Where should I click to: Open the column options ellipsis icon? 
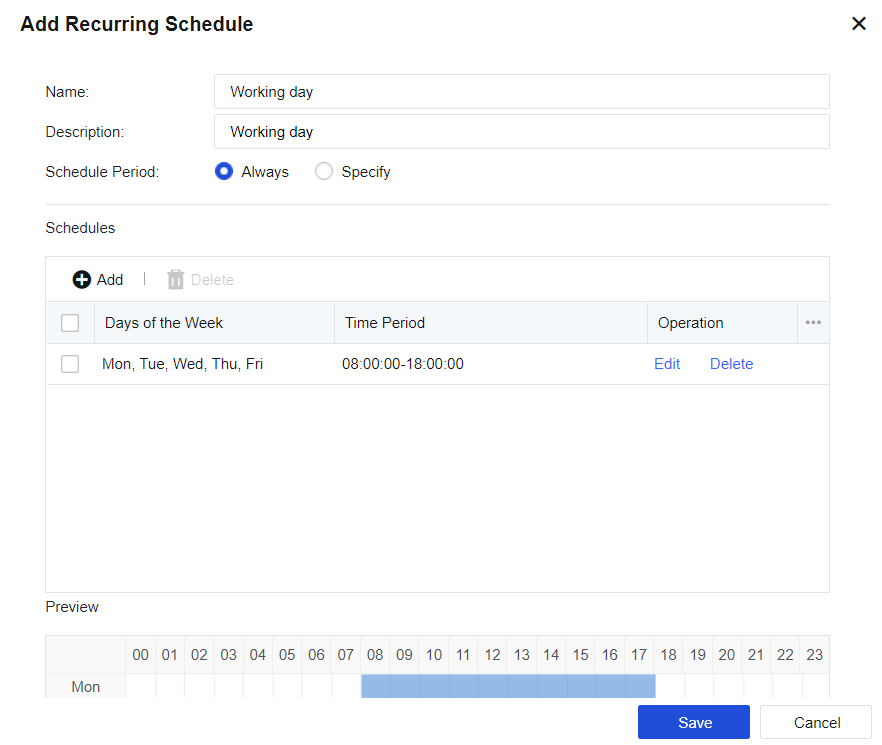tap(813, 323)
